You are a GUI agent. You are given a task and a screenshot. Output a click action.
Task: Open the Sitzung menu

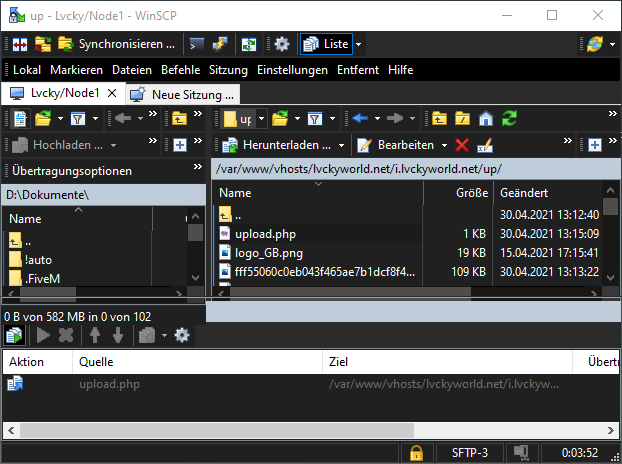[228, 70]
